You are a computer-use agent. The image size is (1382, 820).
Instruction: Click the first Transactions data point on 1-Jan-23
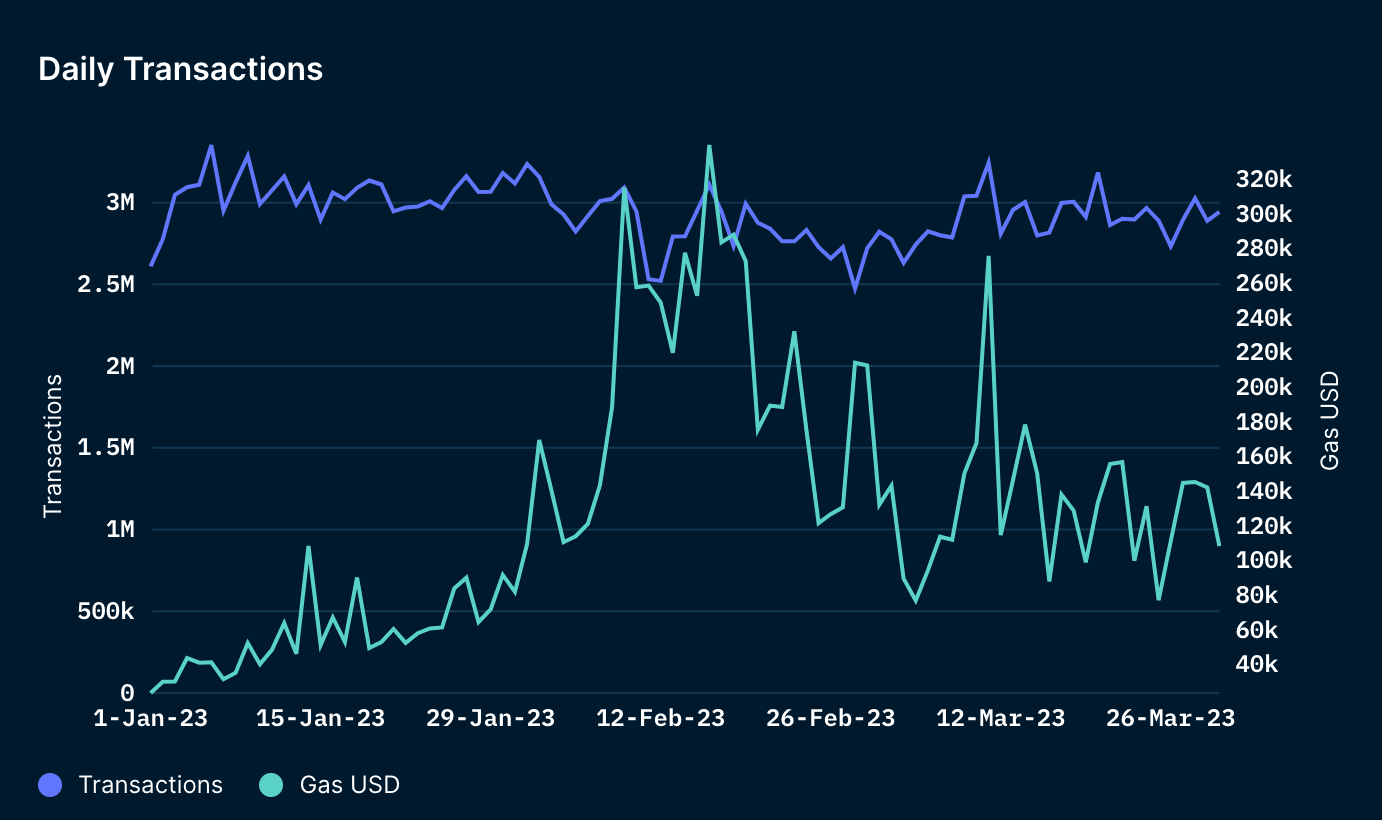click(151, 265)
